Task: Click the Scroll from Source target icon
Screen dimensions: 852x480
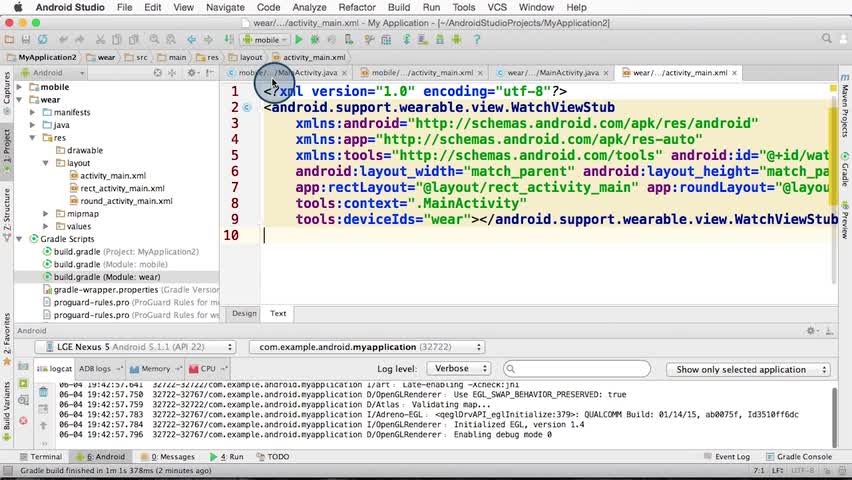Action: pyautogui.click(x=157, y=72)
